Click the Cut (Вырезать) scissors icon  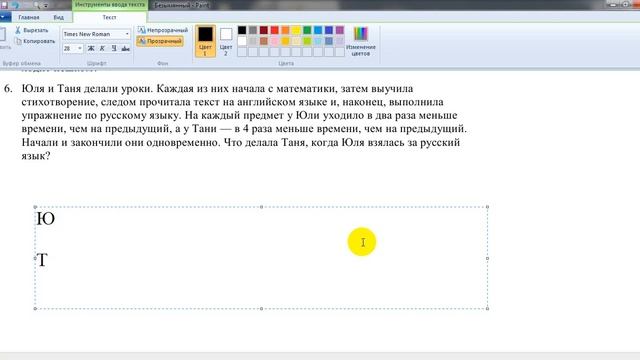point(18,30)
